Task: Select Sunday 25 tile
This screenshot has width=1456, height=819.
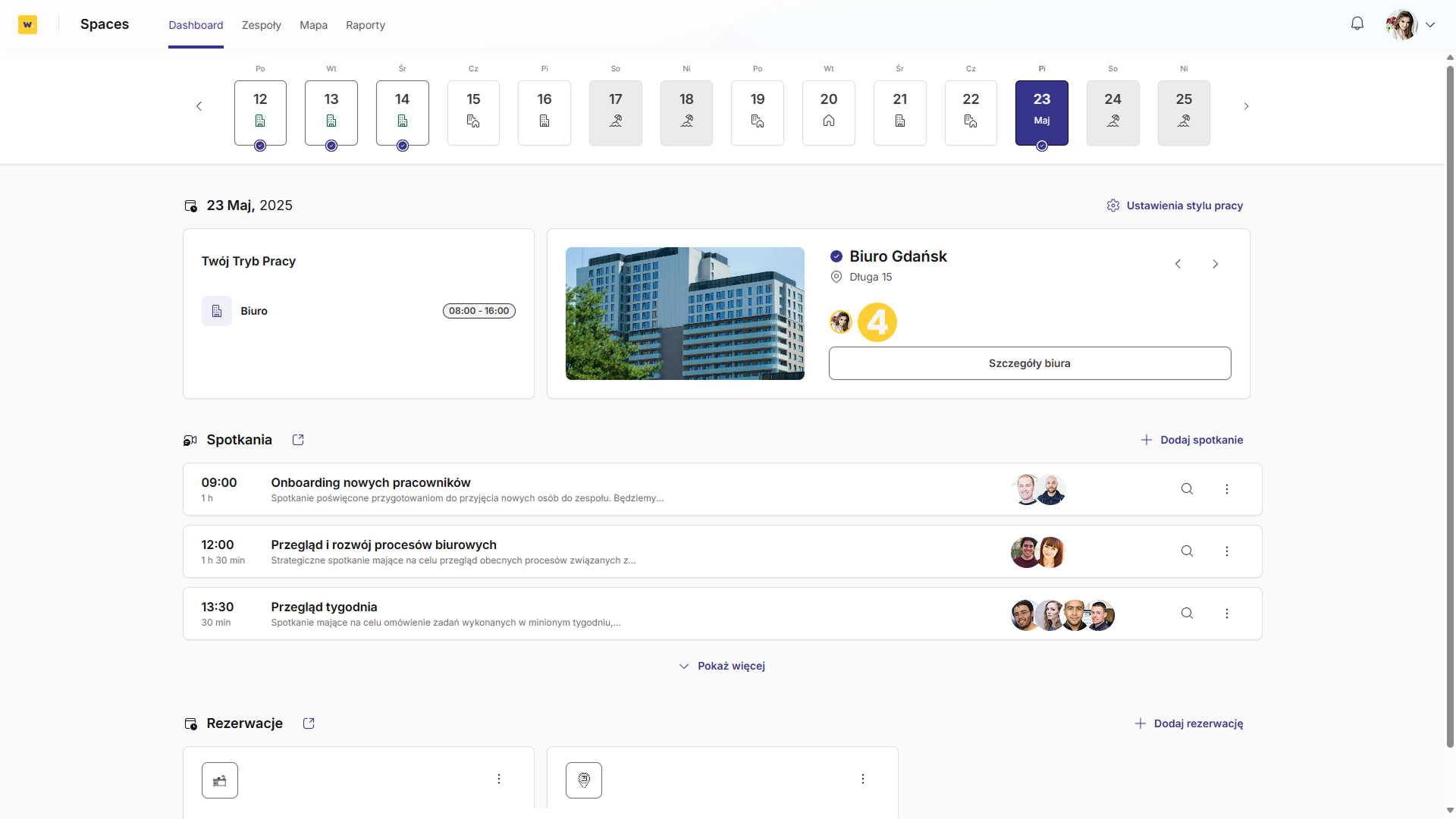Action: coord(1184,112)
